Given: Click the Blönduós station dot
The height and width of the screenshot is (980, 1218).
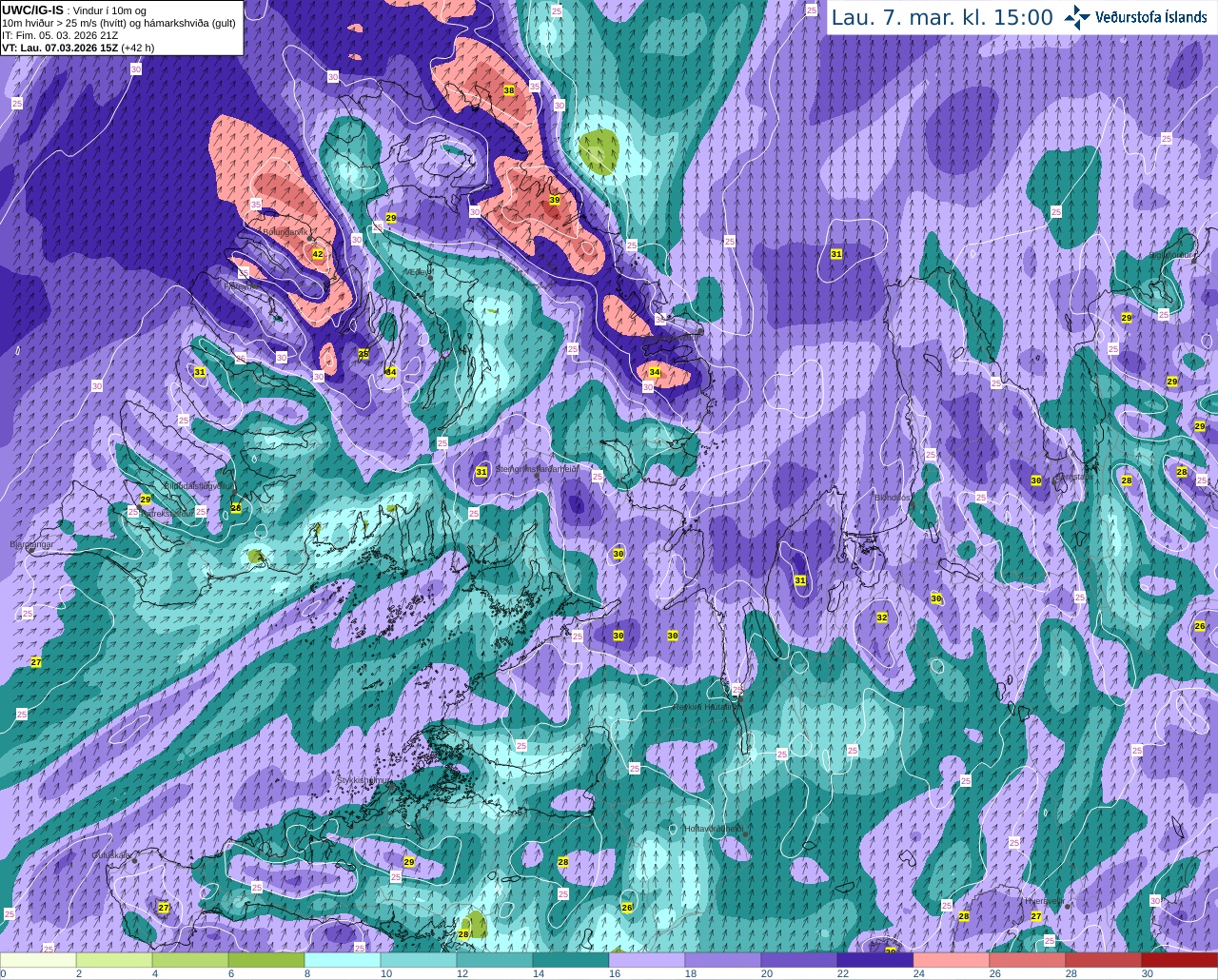Looking at the screenshot, I should pos(913,504).
